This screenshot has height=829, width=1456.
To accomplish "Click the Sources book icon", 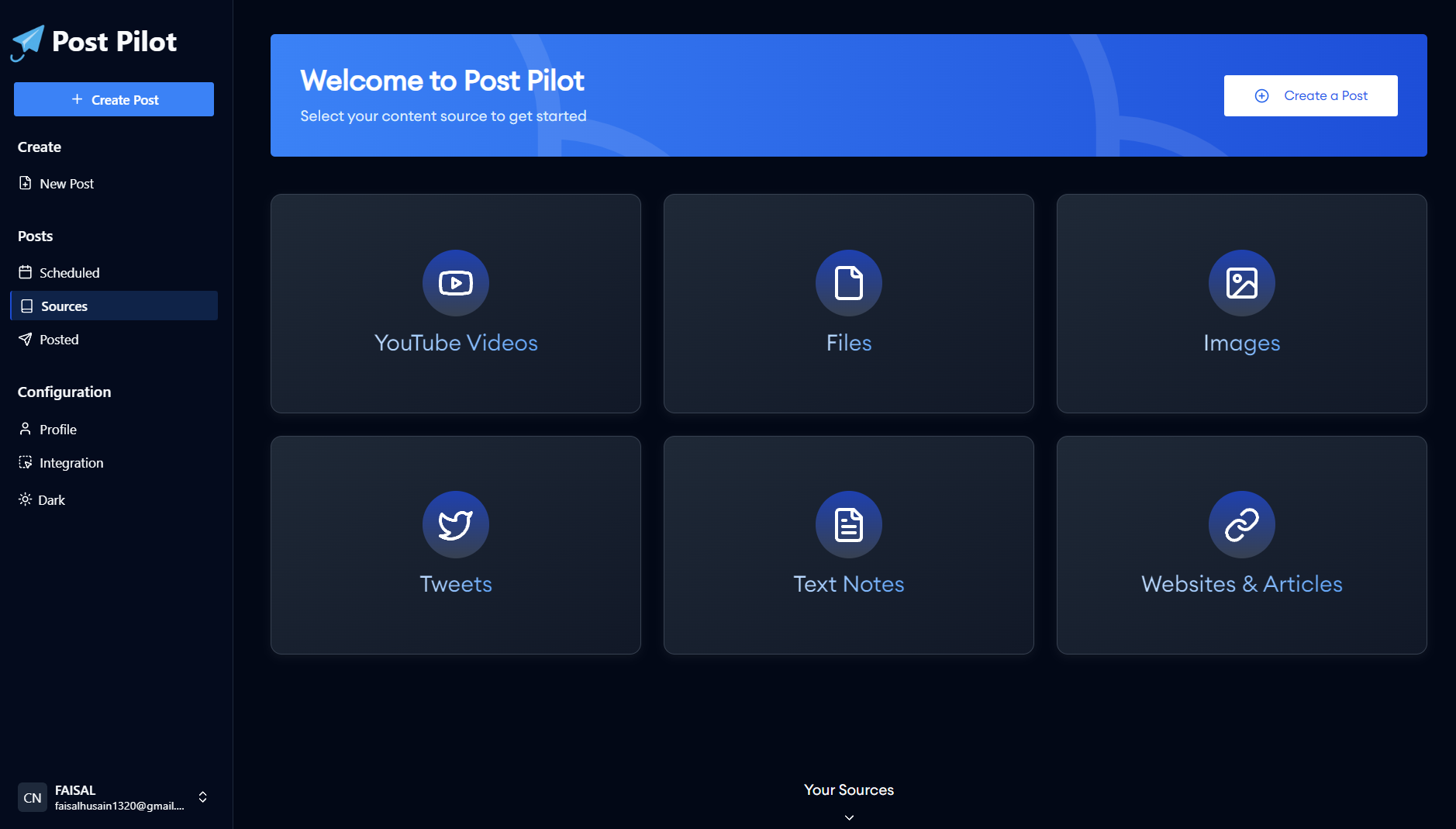I will click(x=27, y=306).
